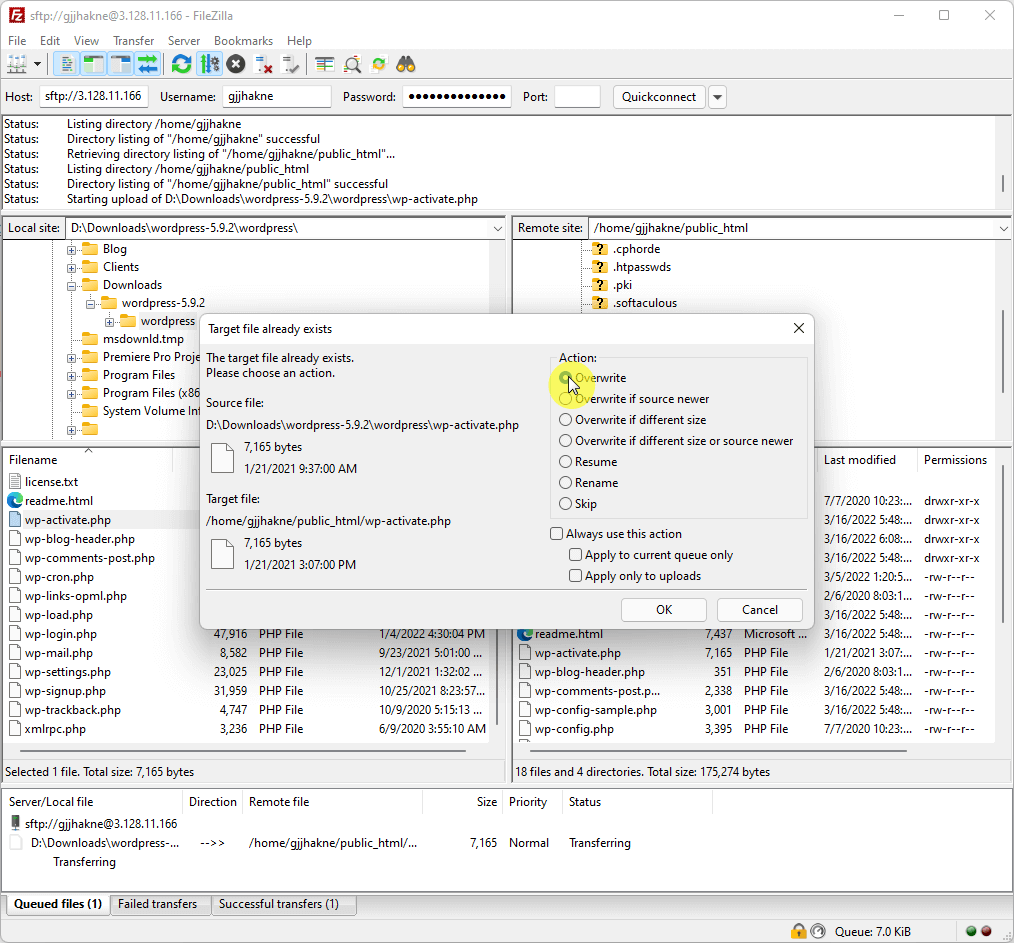Toggle the message log display icon
This screenshot has width=1014, height=943.
pyautogui.click(x=66, y=64)
